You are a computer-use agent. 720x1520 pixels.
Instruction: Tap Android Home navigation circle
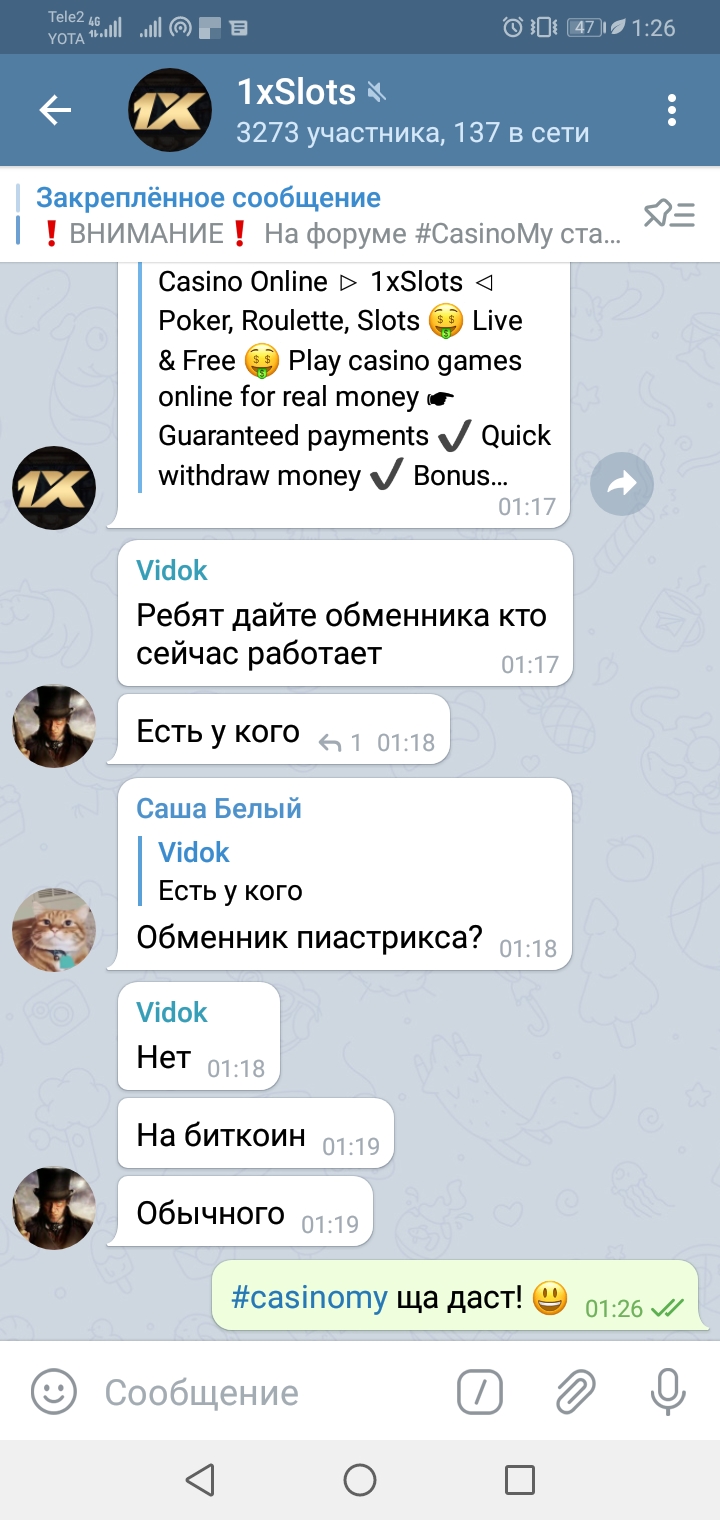coord(360,1479)
